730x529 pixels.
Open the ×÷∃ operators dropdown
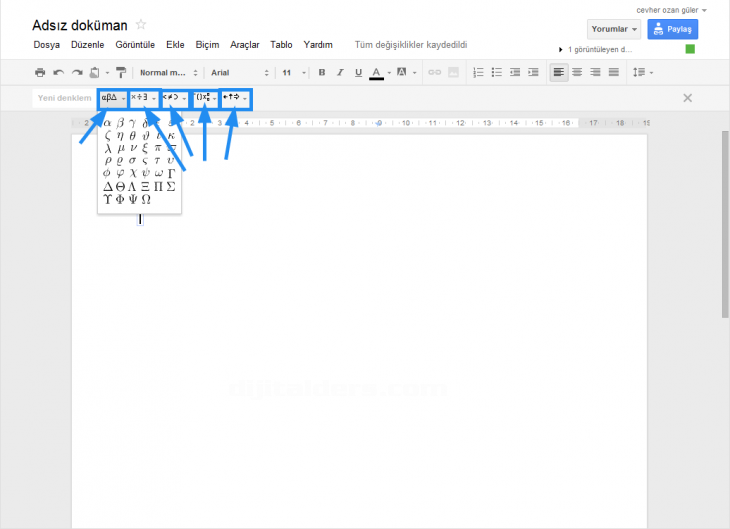click(144, 98)
